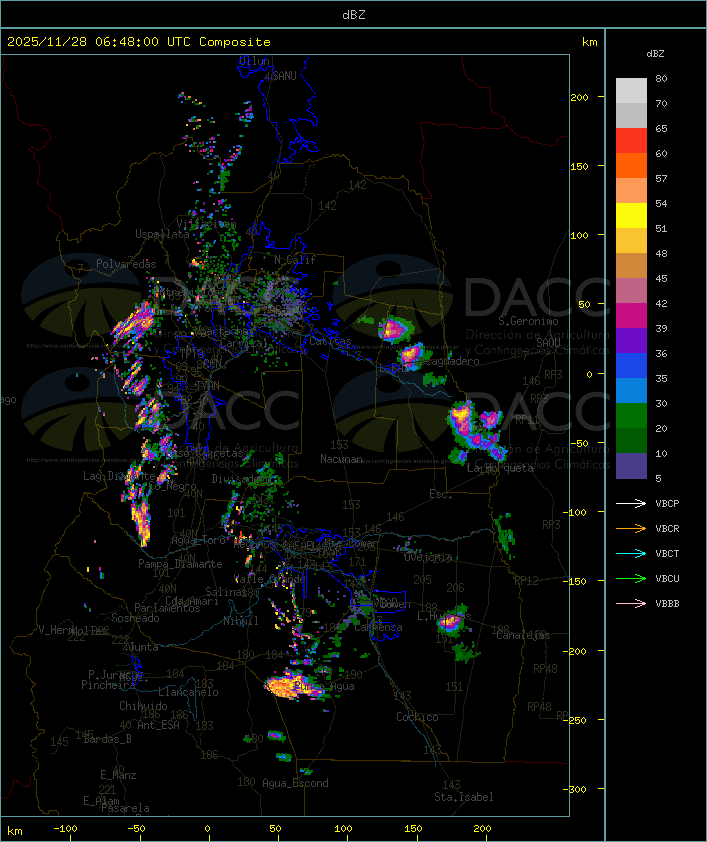Pick the purple 36-39 dBZ swatch
707x842 pixels.
tap(631, 340)
